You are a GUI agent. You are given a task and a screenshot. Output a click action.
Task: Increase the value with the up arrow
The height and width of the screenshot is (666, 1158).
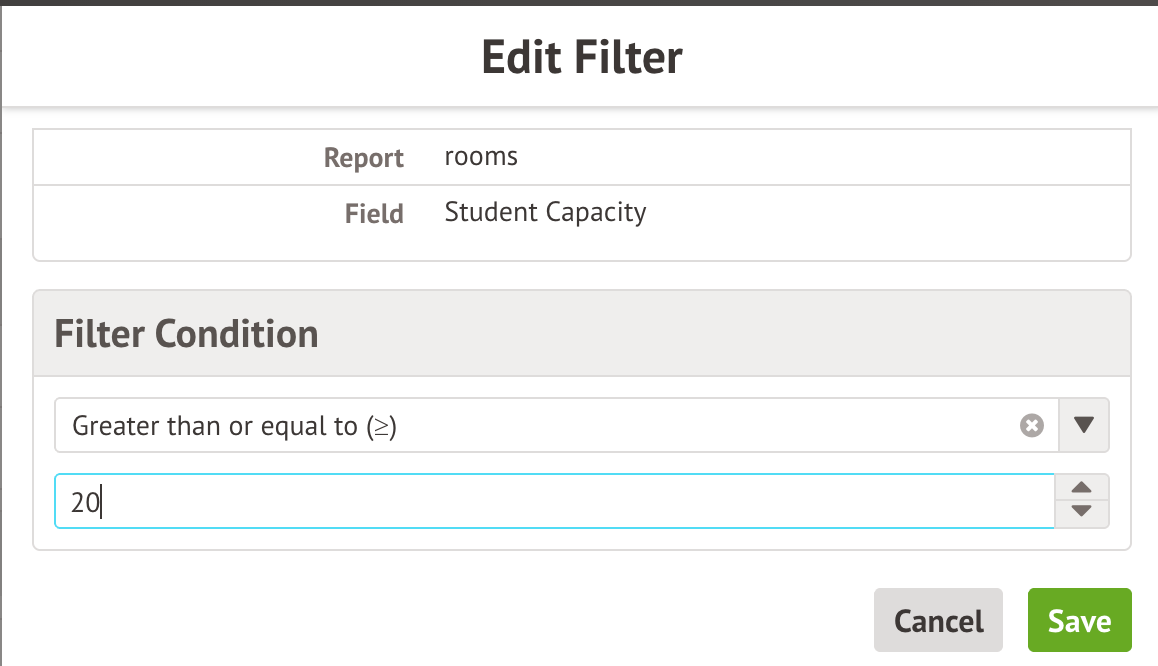pos(1082,488)
